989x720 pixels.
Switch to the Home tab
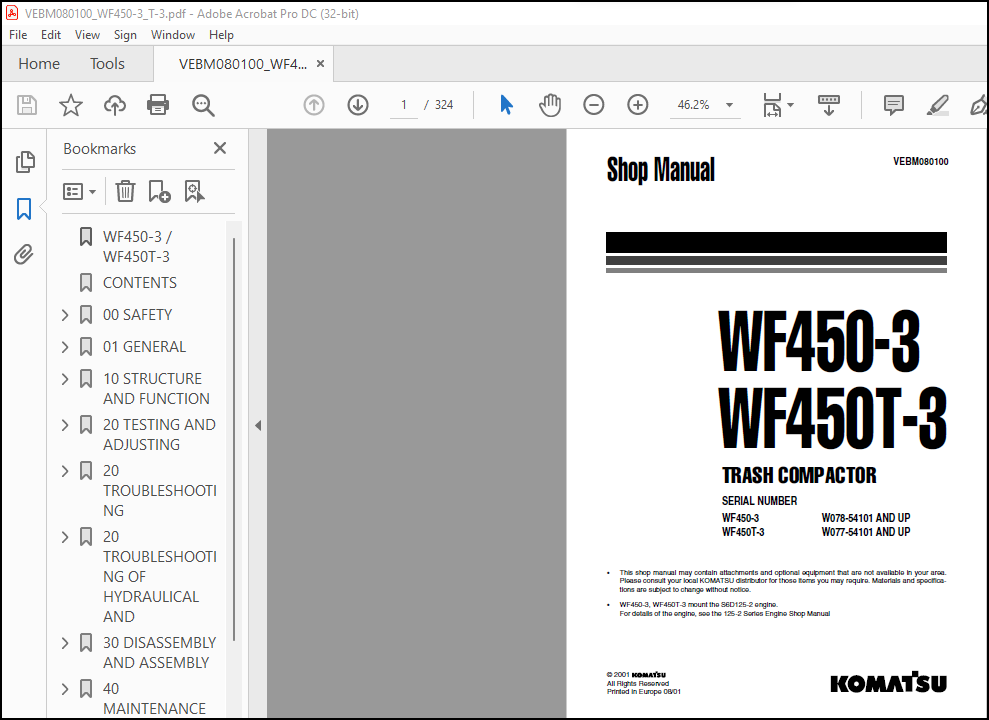tap(38, 64)
